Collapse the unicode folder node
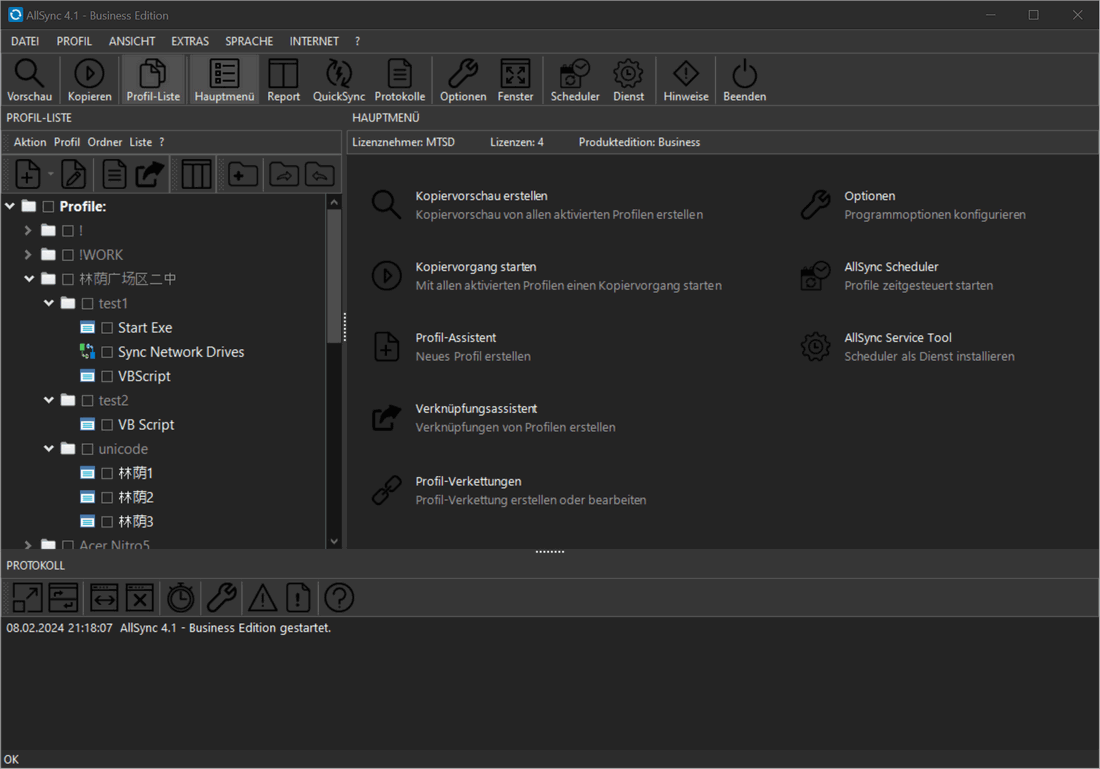Image resolution: width=1100 pixels, height=769 pixels. [49, 449]
